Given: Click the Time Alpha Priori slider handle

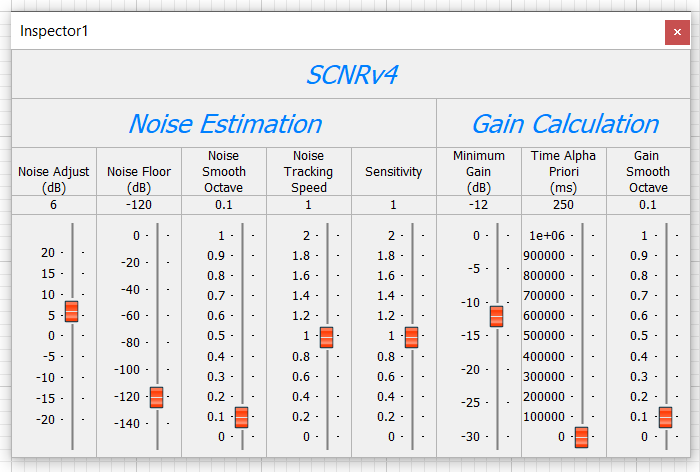Looking at the screenshot, I should pos(581,437).
